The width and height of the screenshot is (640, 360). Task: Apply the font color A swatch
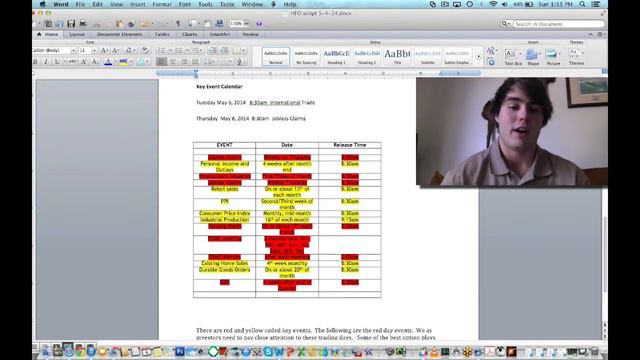108,62
